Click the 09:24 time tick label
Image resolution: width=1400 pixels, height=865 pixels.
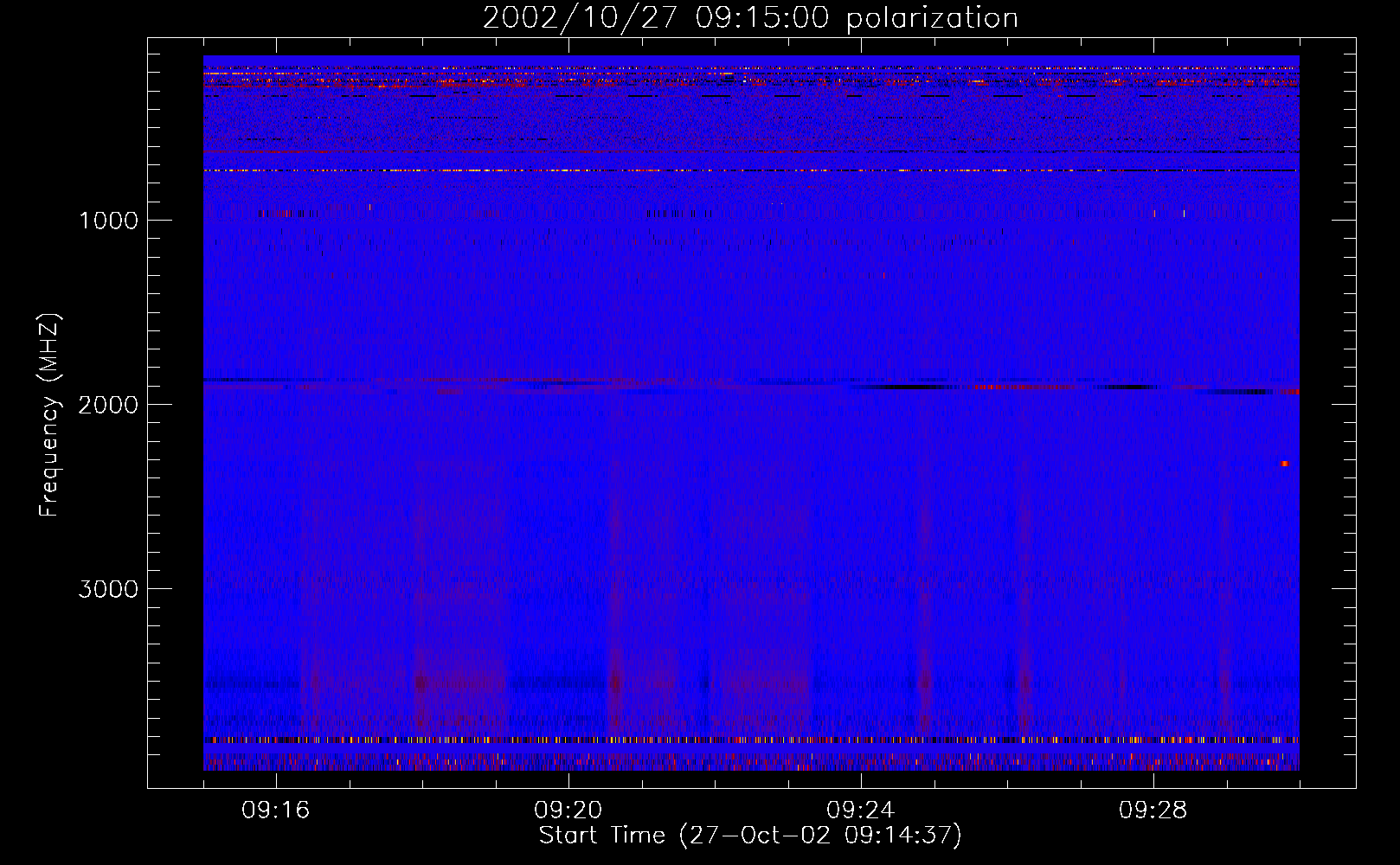pos(861,810)
